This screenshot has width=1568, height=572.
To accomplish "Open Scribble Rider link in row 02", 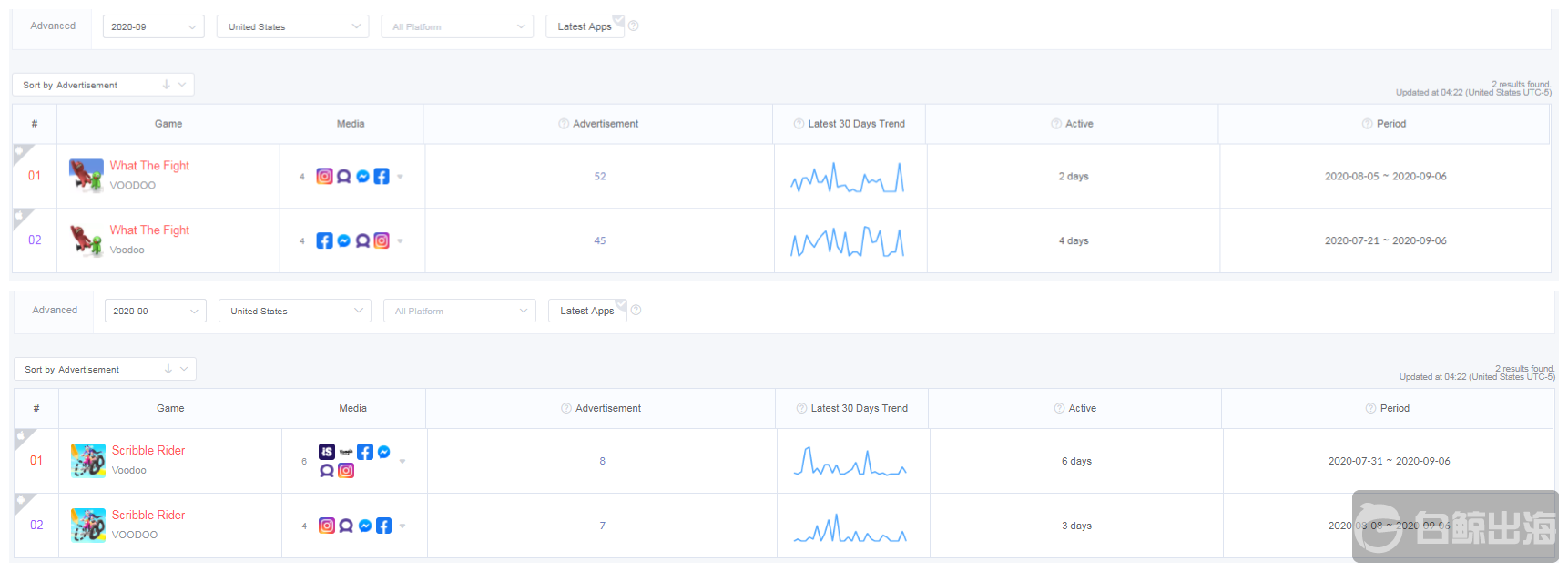I will [148, 515].
